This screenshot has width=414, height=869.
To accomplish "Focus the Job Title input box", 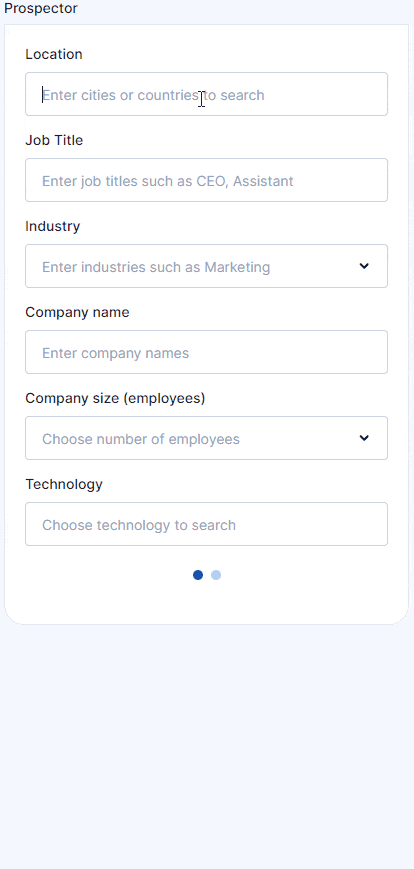I will [x=206, y=180].
